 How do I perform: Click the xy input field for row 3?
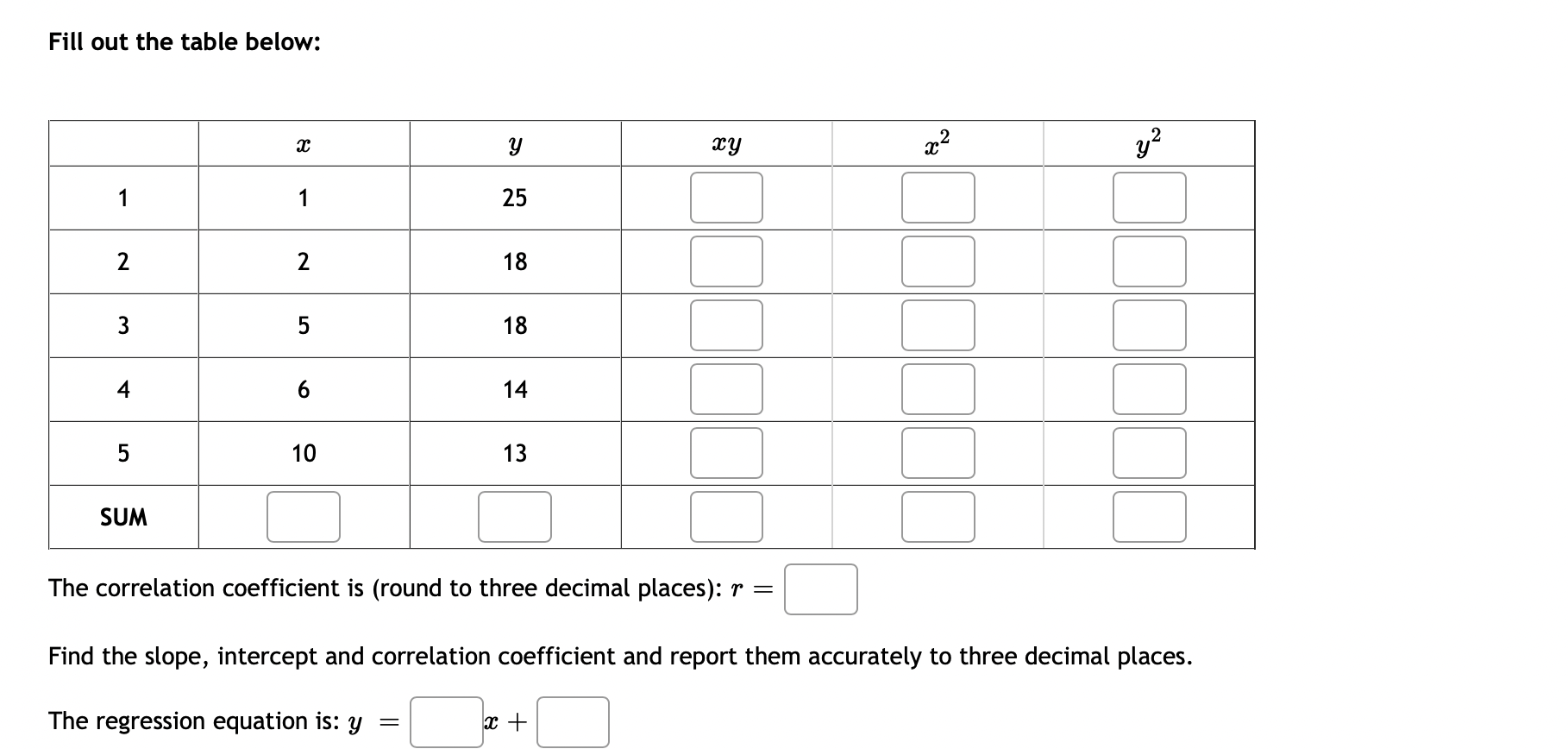click(x=726, y=325)
